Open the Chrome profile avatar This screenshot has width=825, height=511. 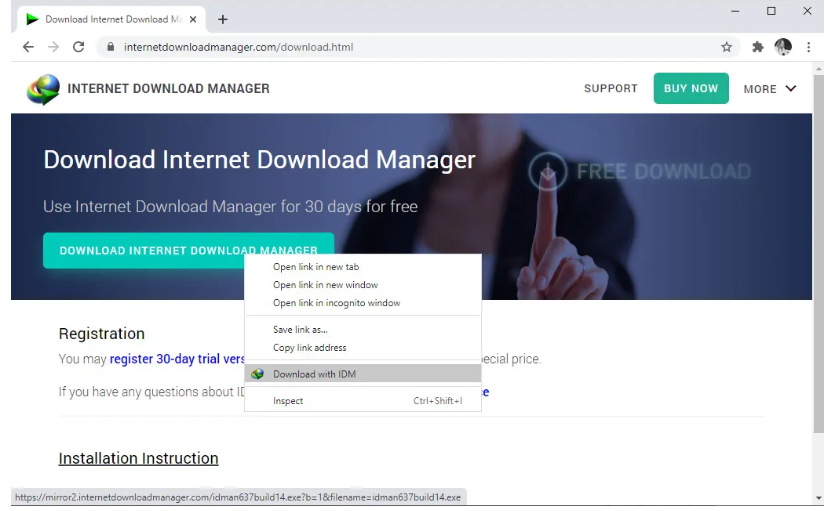coord(783,47)
